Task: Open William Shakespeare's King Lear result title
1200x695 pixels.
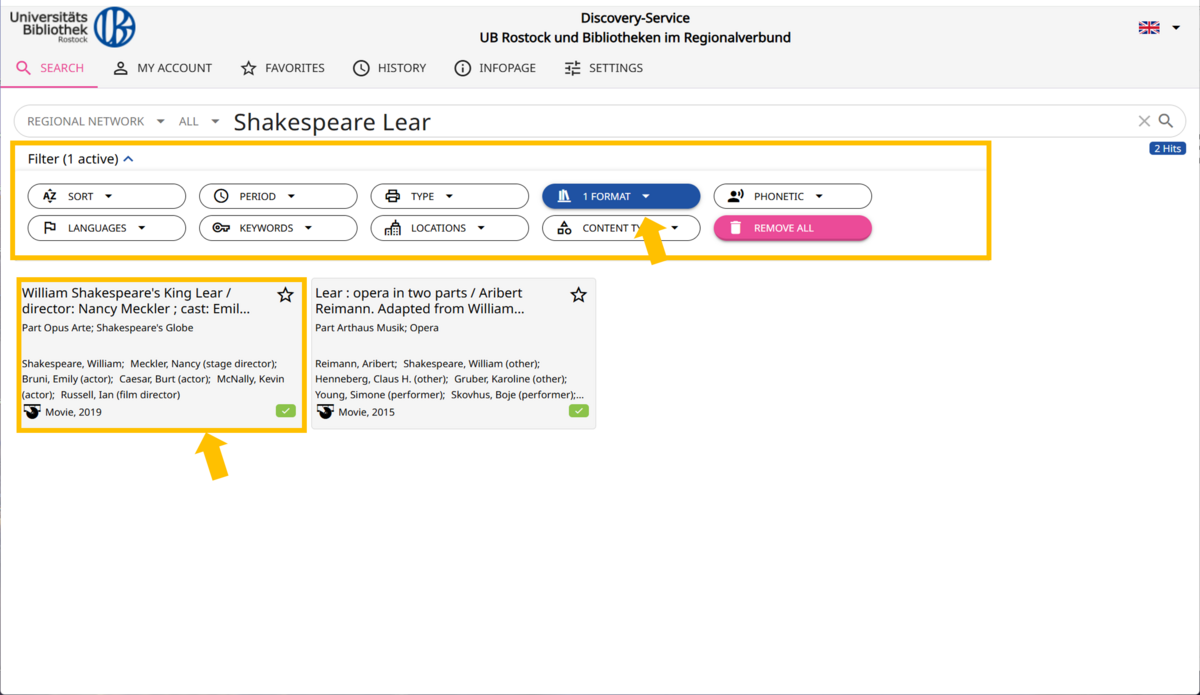Action: coord(136,301)
